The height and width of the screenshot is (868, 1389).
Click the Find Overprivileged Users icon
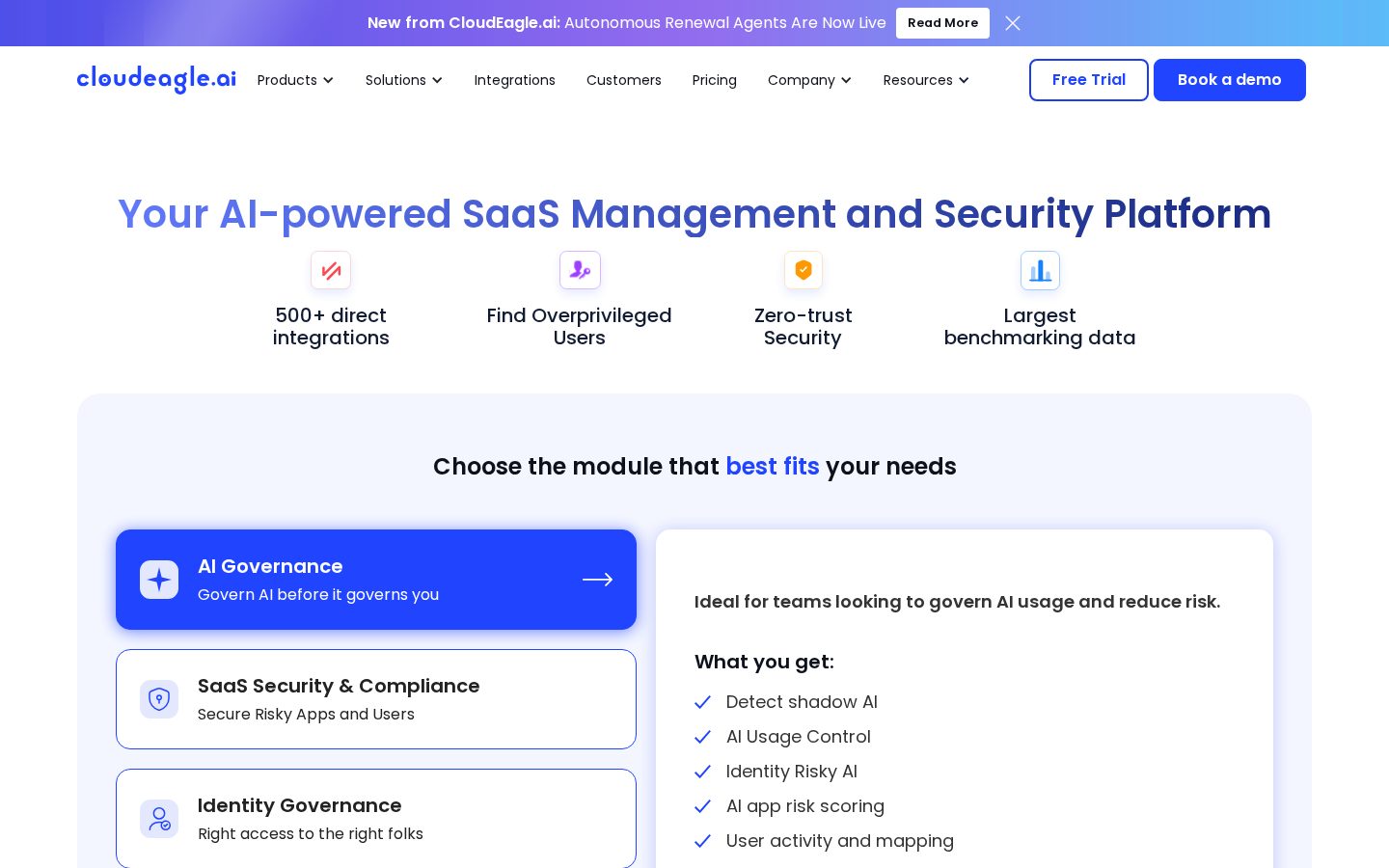click(580, 270)
